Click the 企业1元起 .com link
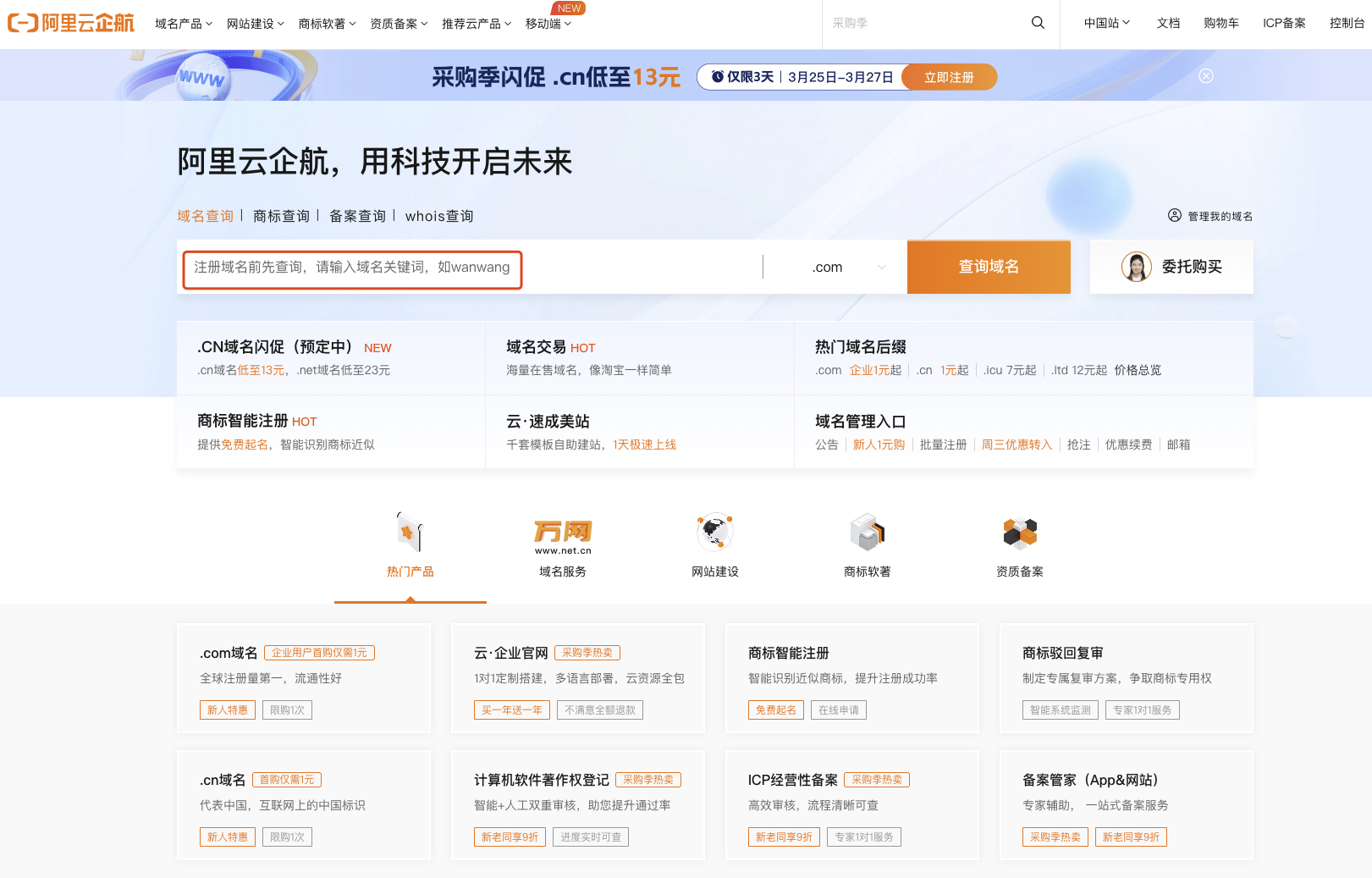The image size is (1372, 878). tap(875, 370)
